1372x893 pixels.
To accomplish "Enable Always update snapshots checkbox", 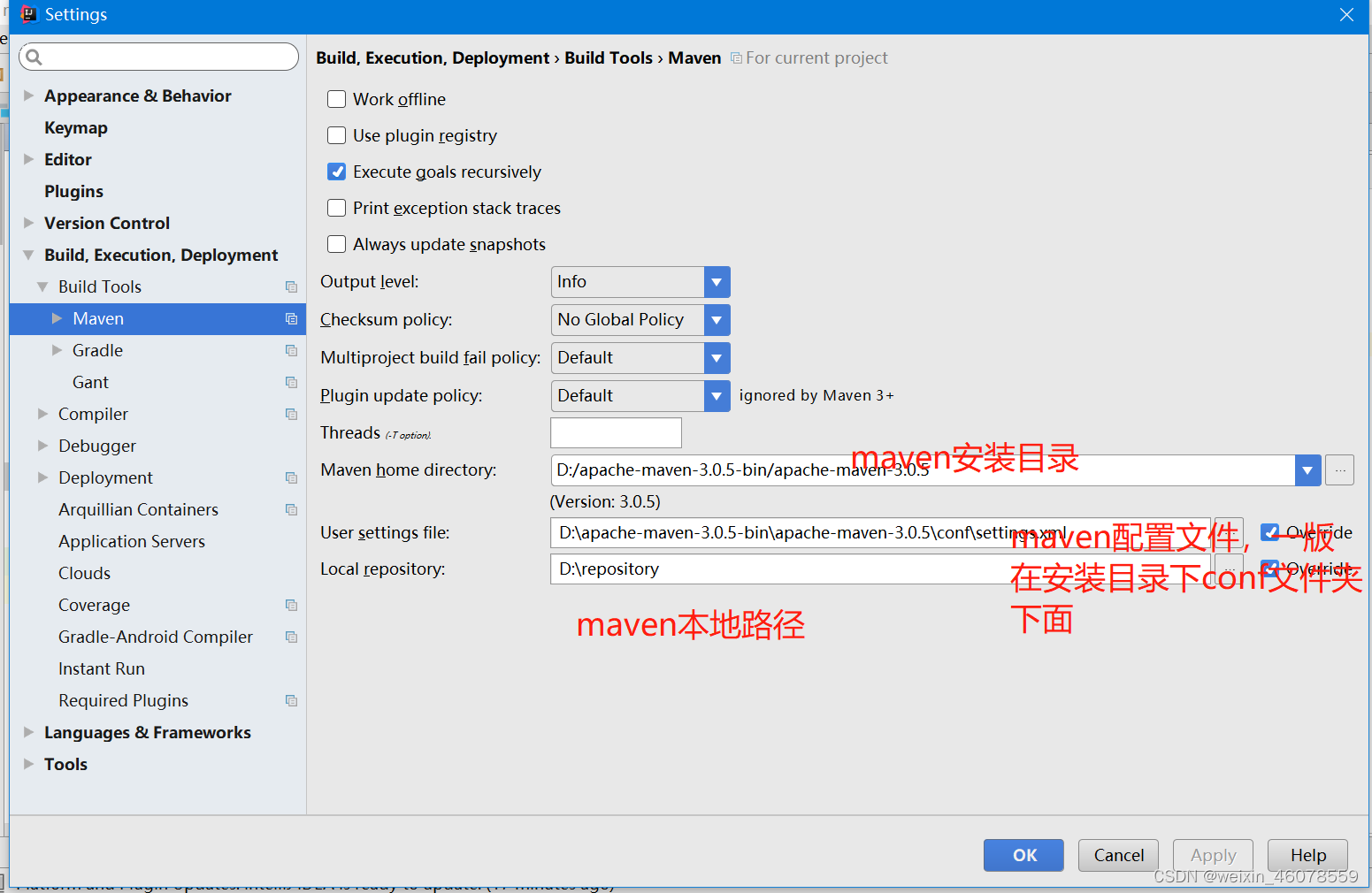I will pyautogui.click(x=336, y=244).
